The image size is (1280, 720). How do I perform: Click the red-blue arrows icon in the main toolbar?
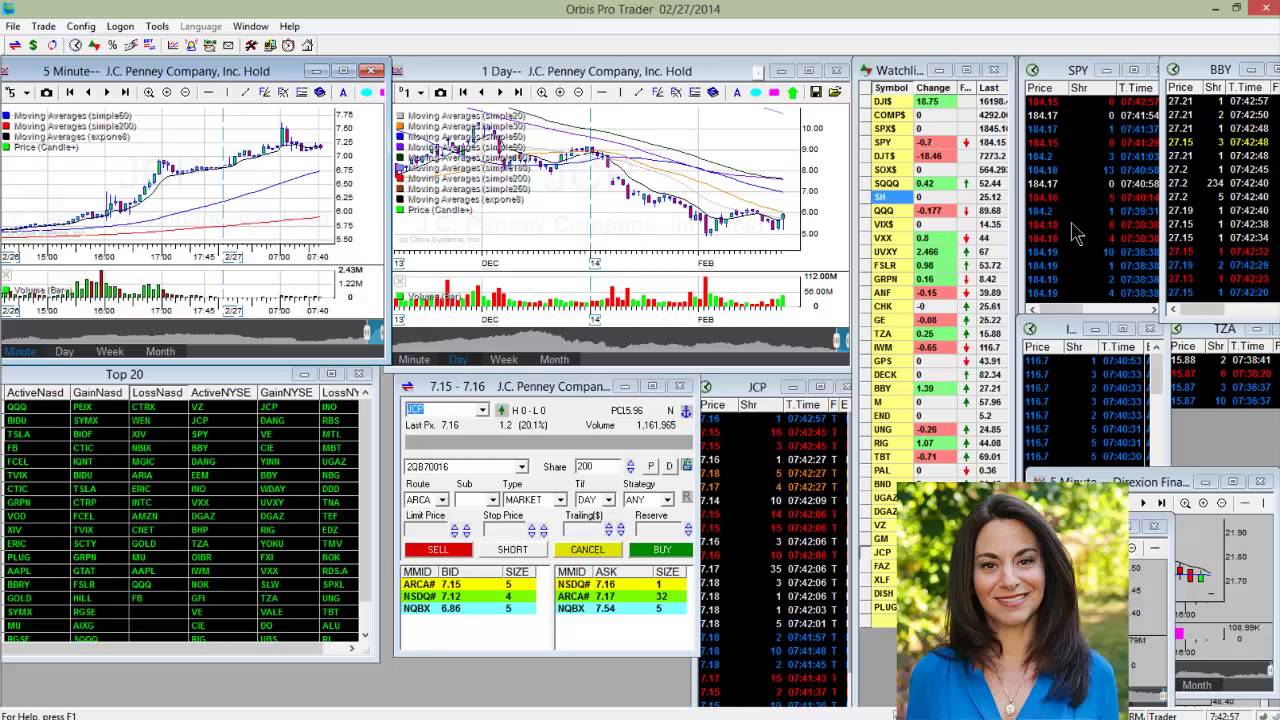15,45
